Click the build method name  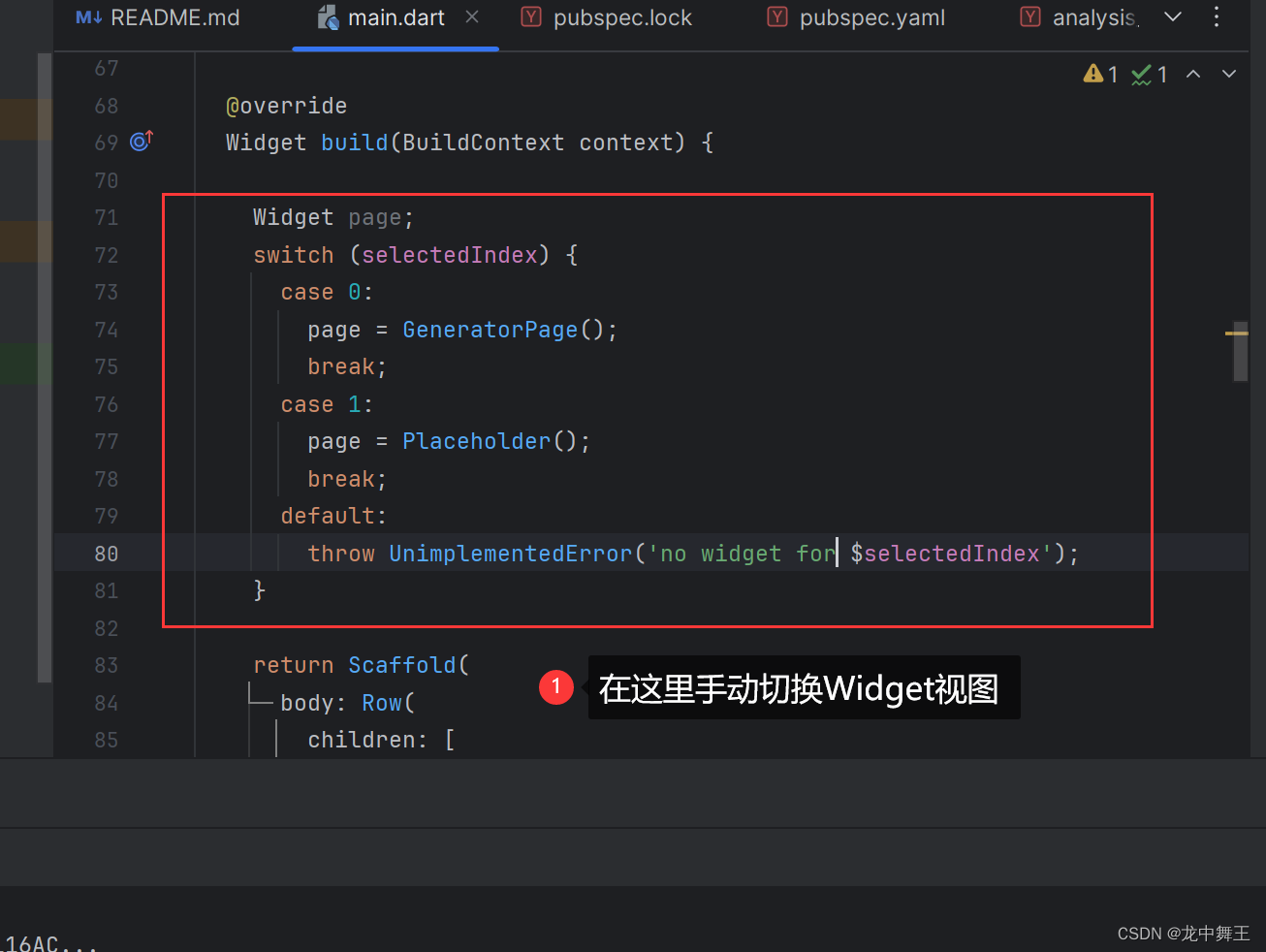point(355,143)
